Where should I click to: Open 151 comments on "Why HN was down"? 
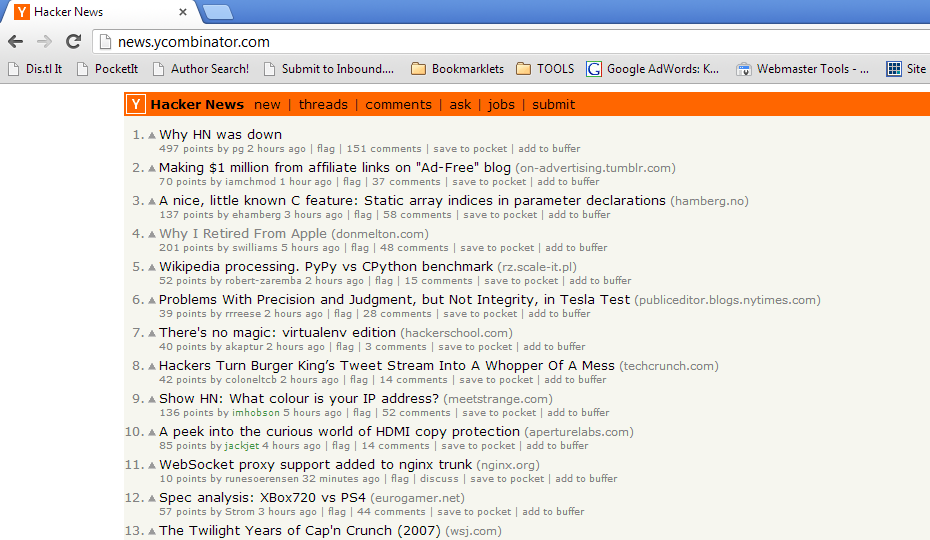pyautogui.click(x=384, y=148)
